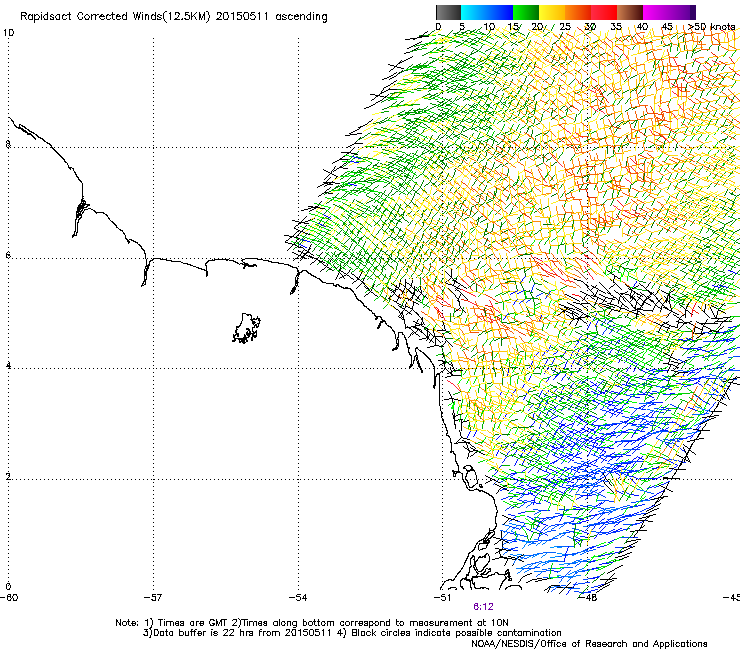Click the yellow 20-25 knots color bar segment
This screenshot has width=740, height=650.
552,12
